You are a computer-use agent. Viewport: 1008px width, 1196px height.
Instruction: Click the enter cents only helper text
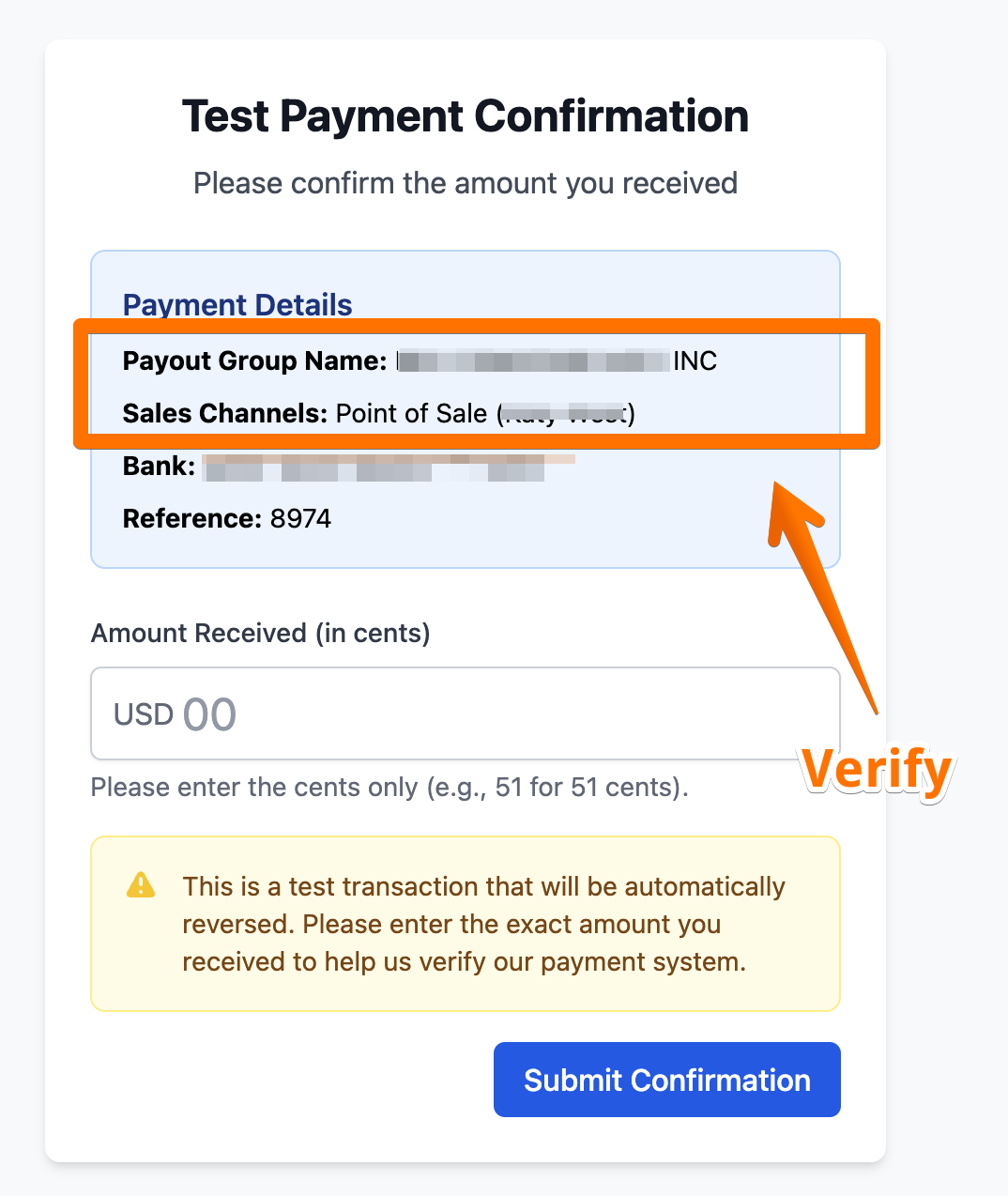389,787
